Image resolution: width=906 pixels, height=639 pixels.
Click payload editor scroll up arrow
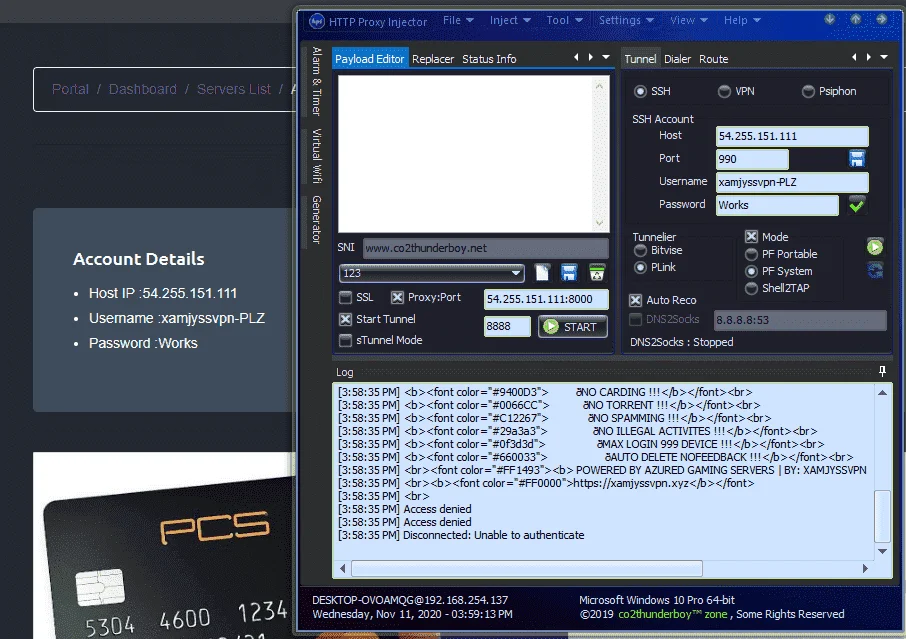pos(599,86)
